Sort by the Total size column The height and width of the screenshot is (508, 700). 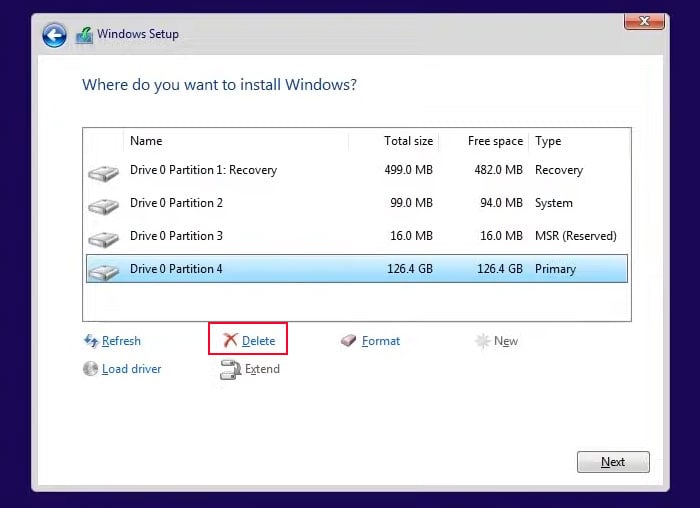pyautogui.click(x=408, y=141)
